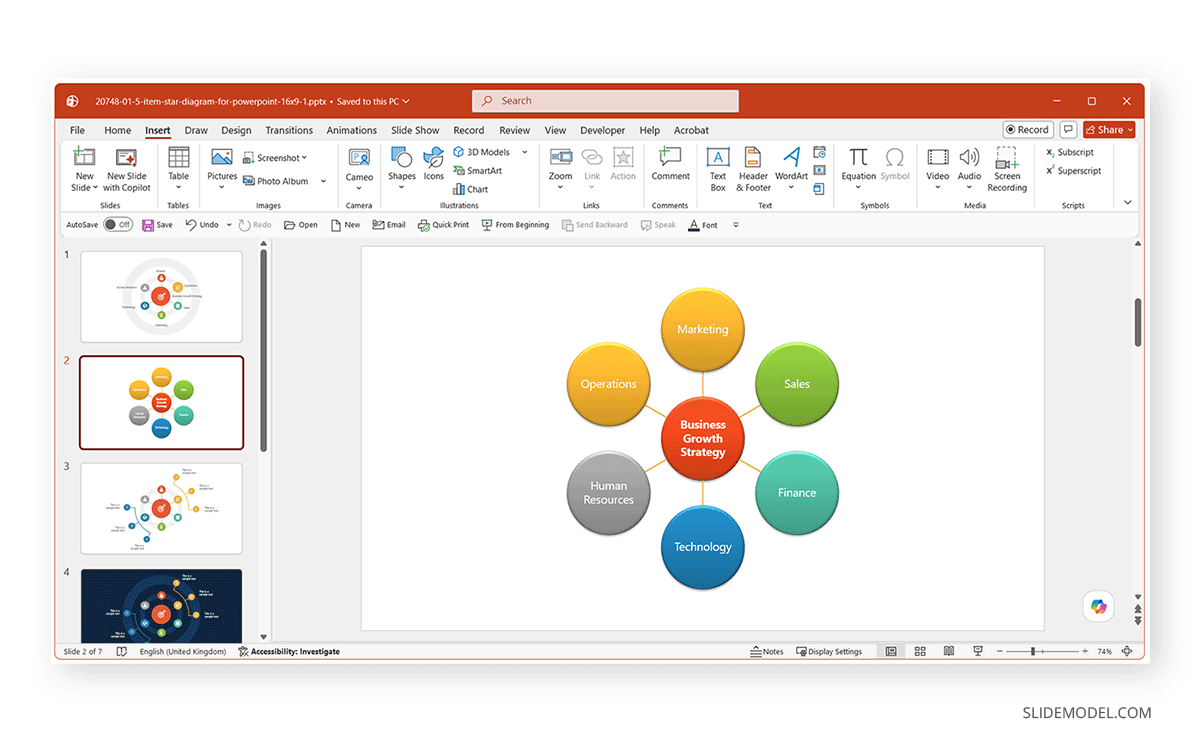Image resolution: width=1200 pixels, height=743 pixels.
Task: Click zoom in plus button
Action: pos(1086,651)
